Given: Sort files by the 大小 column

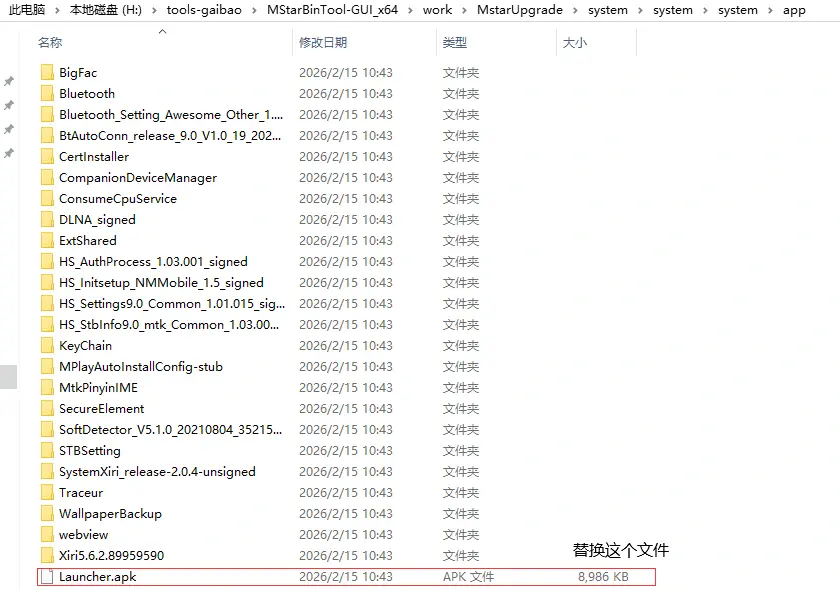Looking at the screenshot, I should pyautogui.click(x=575, y=43).
